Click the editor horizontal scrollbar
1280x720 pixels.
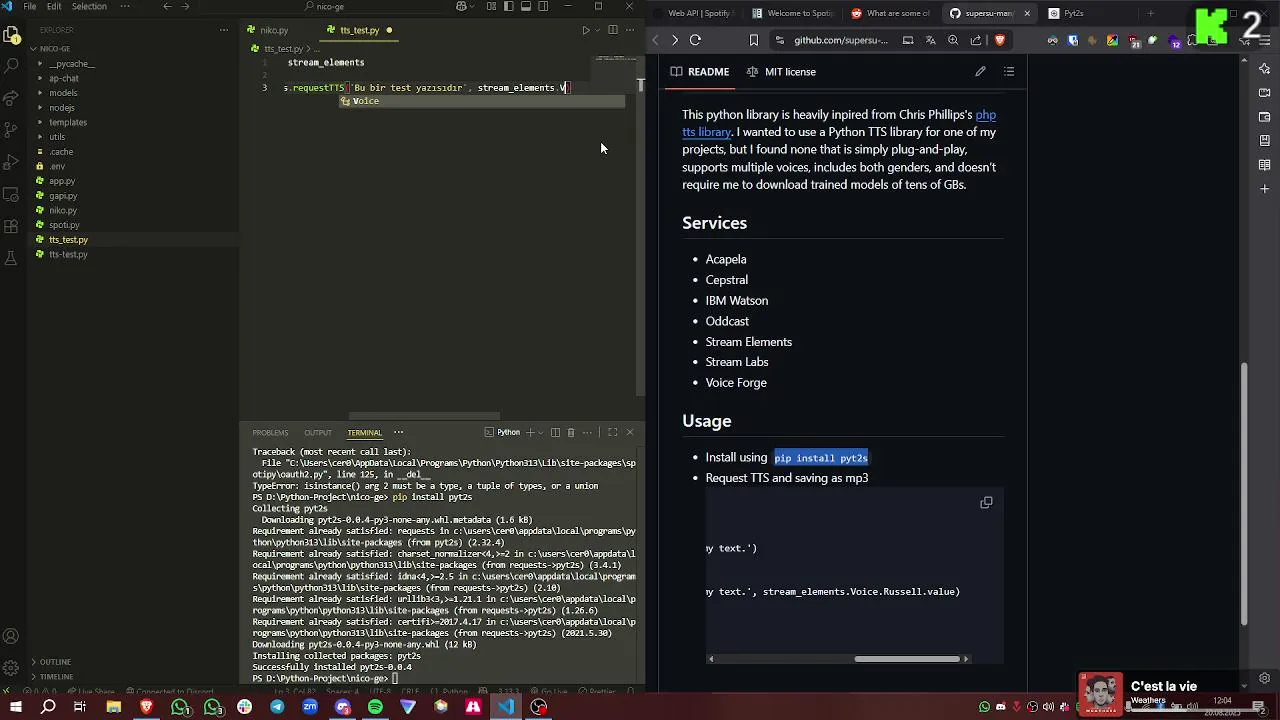pyautogui.click(x=424, y=416)
